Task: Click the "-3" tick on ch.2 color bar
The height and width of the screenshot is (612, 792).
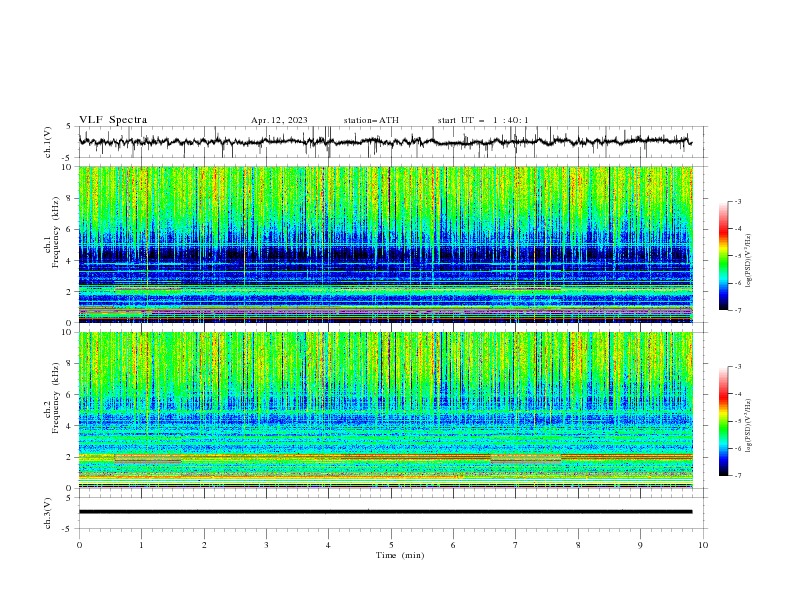Action: tap(738, 367)
